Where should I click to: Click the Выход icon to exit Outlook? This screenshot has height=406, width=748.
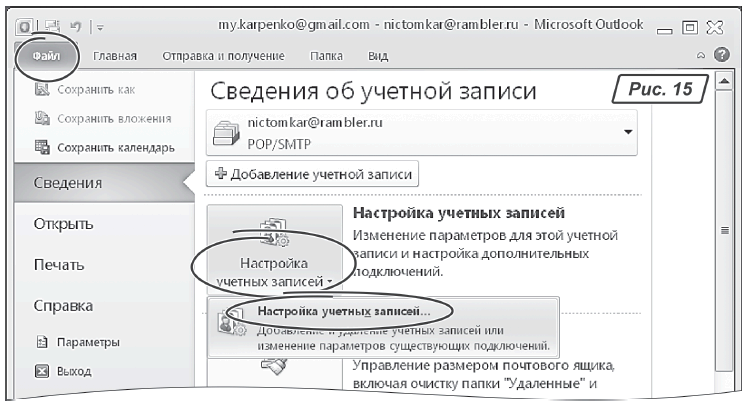coord(29,372)
